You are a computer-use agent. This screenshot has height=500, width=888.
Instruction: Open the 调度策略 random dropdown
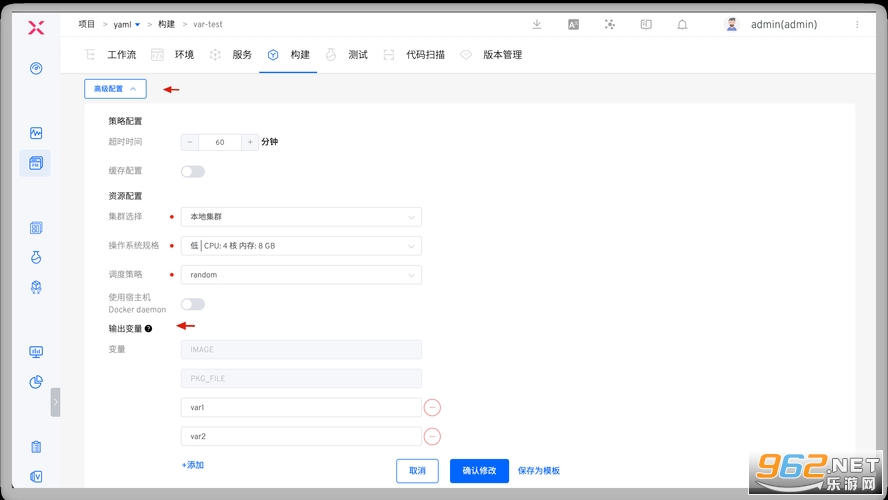301,275
